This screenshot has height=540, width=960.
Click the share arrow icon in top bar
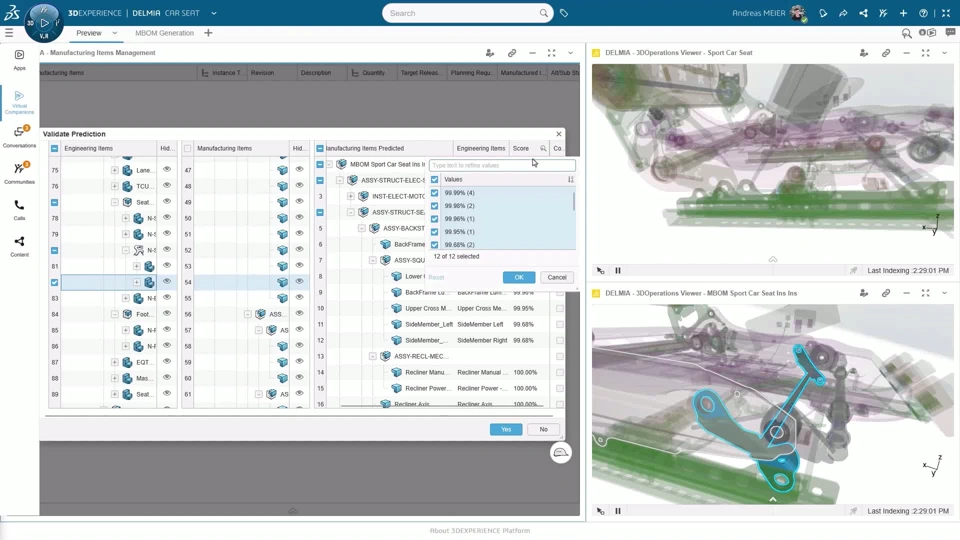pyautogui.click(x=843, y=13)
